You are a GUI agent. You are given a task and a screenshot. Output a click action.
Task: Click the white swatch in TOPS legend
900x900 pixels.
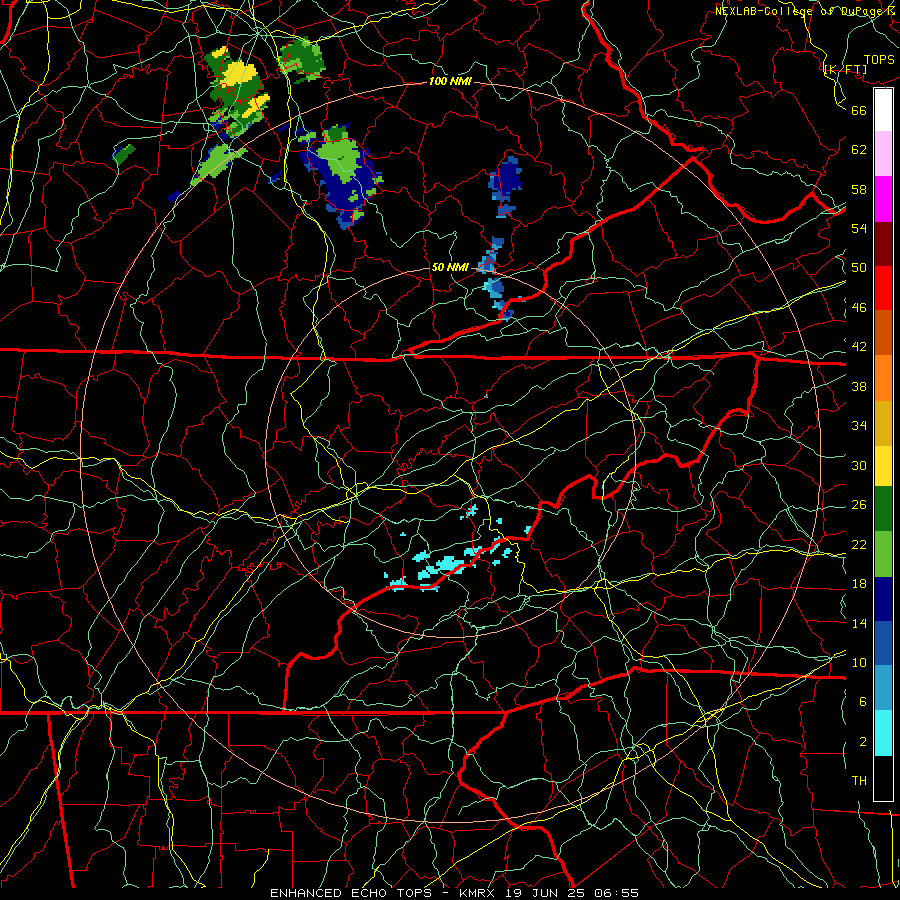tap(883, 110)
